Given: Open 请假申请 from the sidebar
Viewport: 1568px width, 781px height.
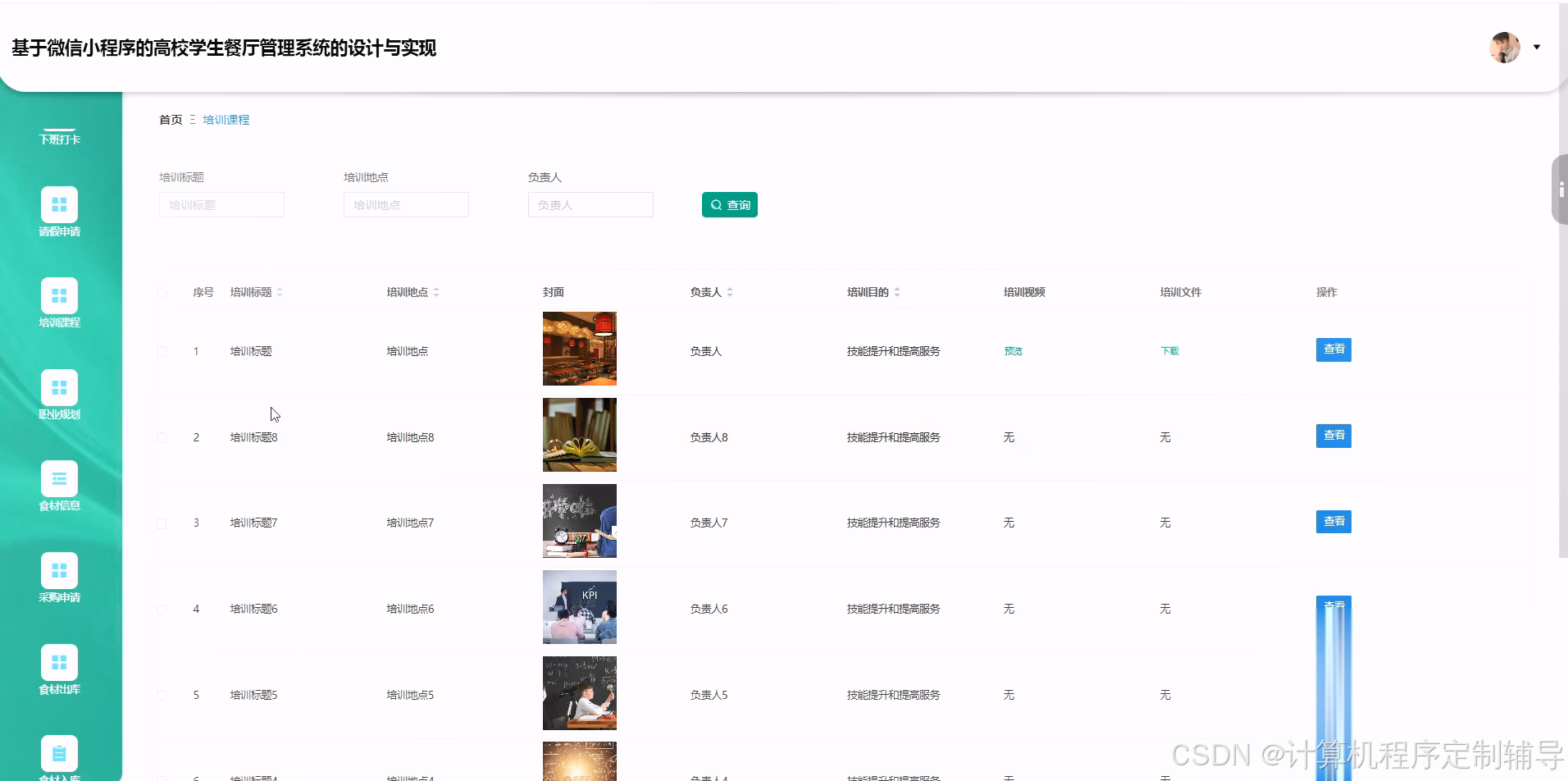Looking at the screenshot, I should coord(59,203).
